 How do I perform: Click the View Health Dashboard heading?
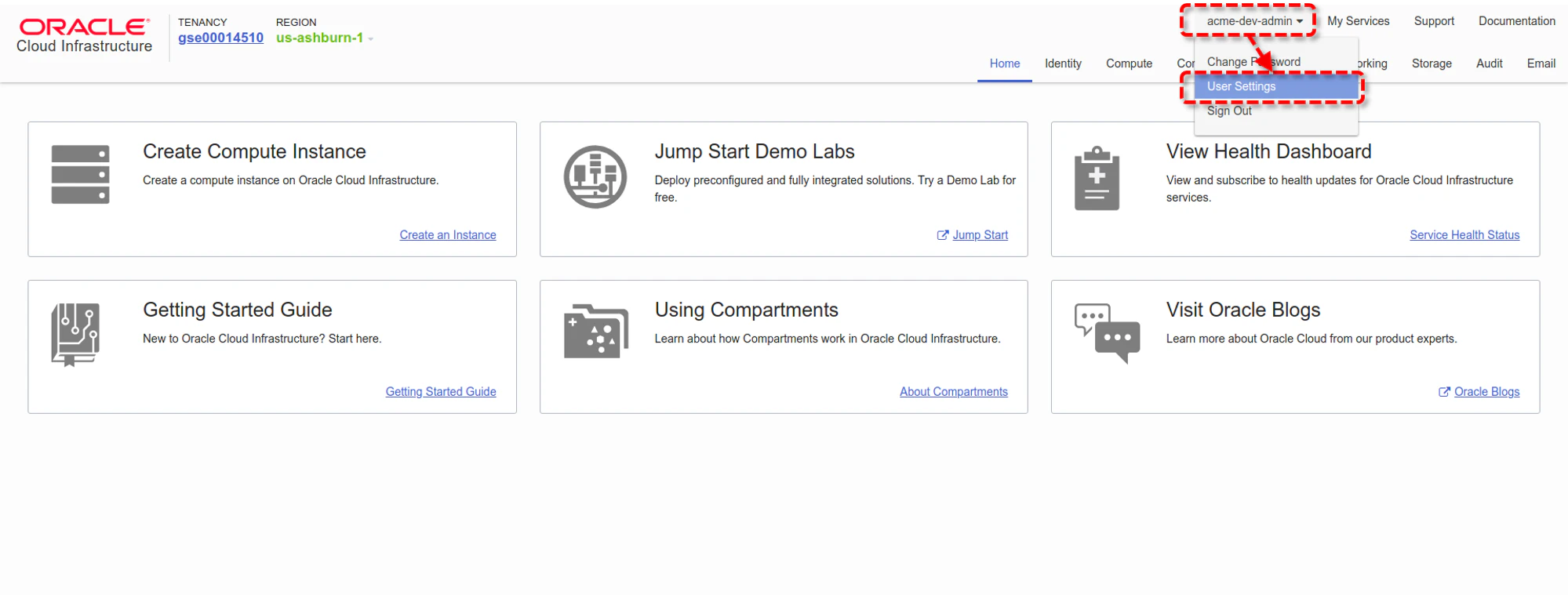[x=1268, y=151]
